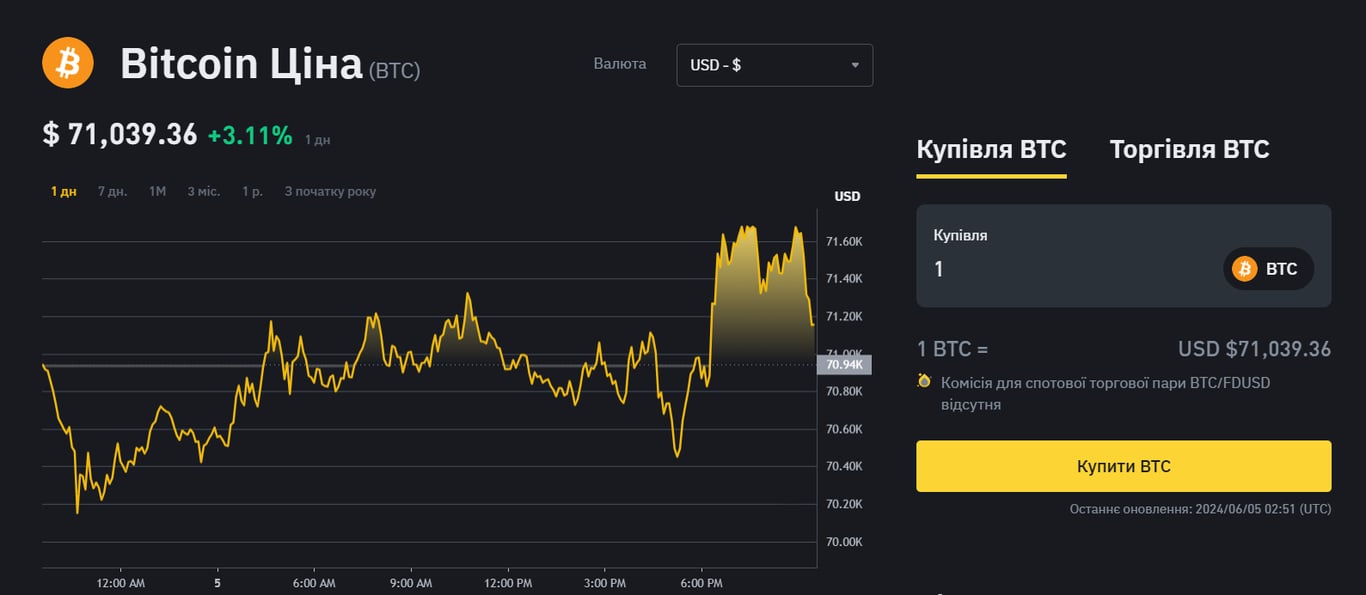Viewport: 1366px width, 595px height.
Task: Click the dropdown arrow beside USD - $
Action: (855, 64)
